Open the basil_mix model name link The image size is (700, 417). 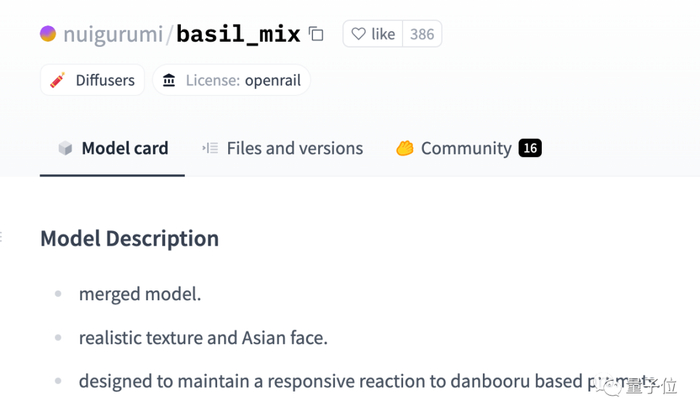point(238,34)
